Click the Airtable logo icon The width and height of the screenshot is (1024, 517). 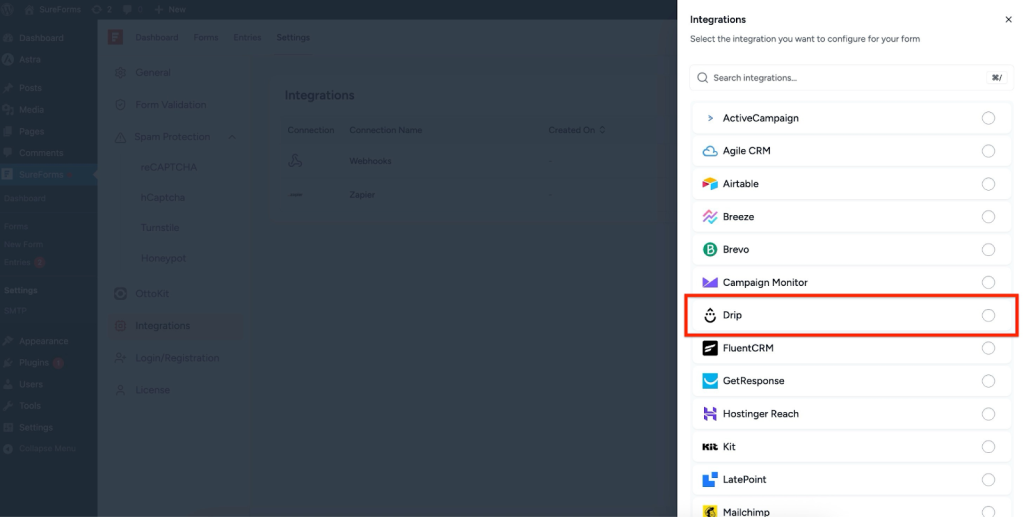[x=710, y=184]
